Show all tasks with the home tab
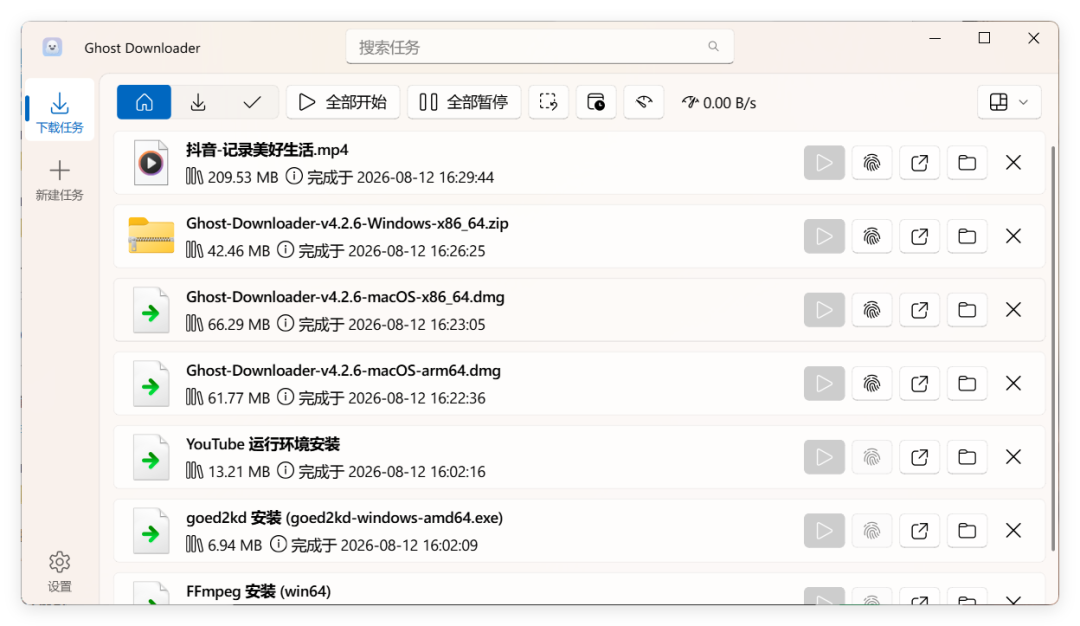This screenshot has width=1080, height=626. pos(144,103)
